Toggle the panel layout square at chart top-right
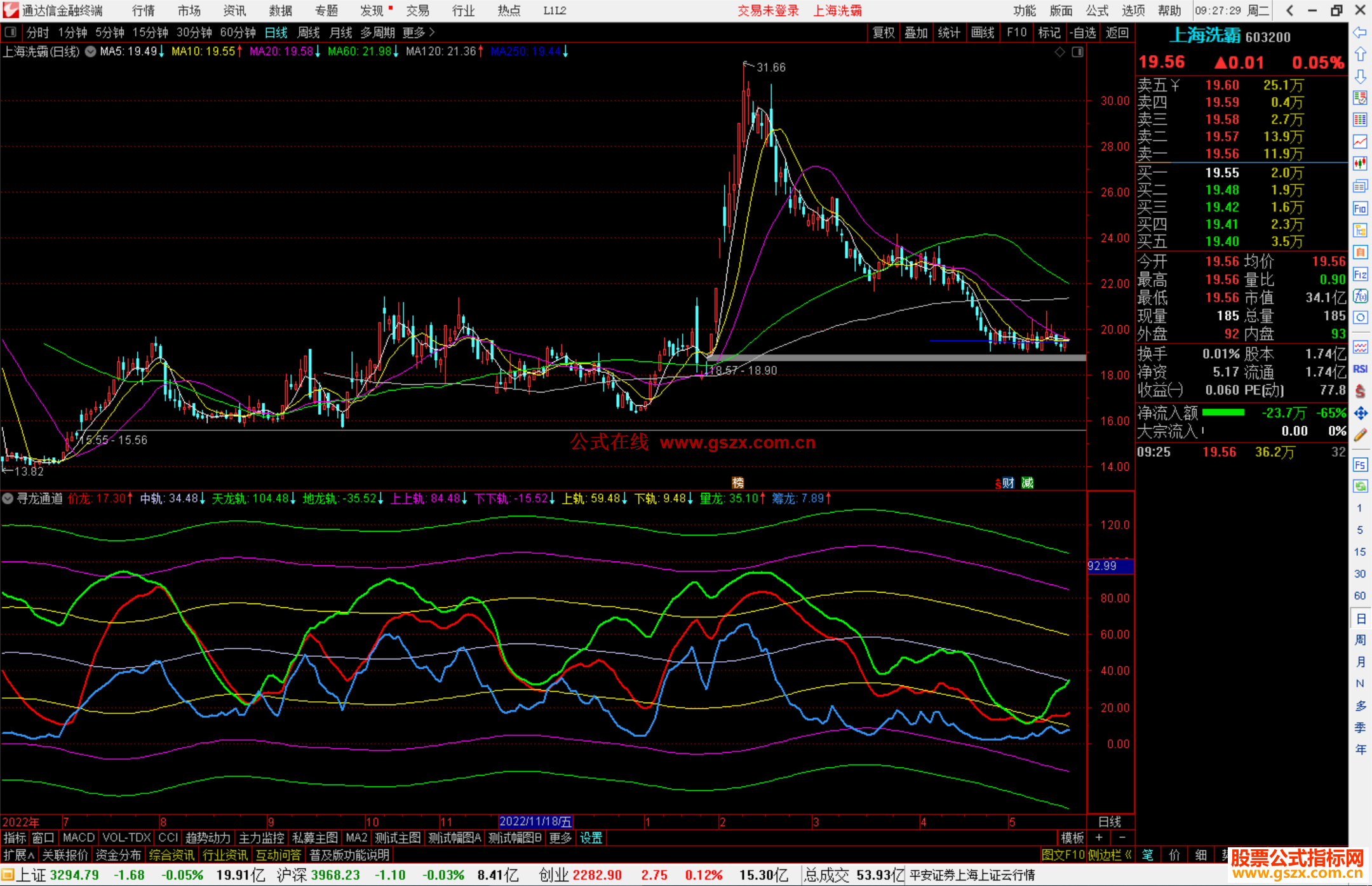 [1077, 52]
